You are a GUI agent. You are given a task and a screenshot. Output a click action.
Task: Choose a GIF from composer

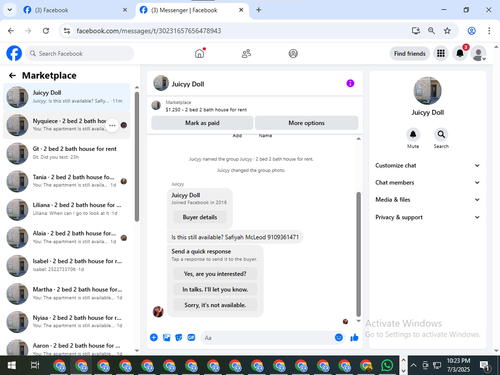click(191, 337)
